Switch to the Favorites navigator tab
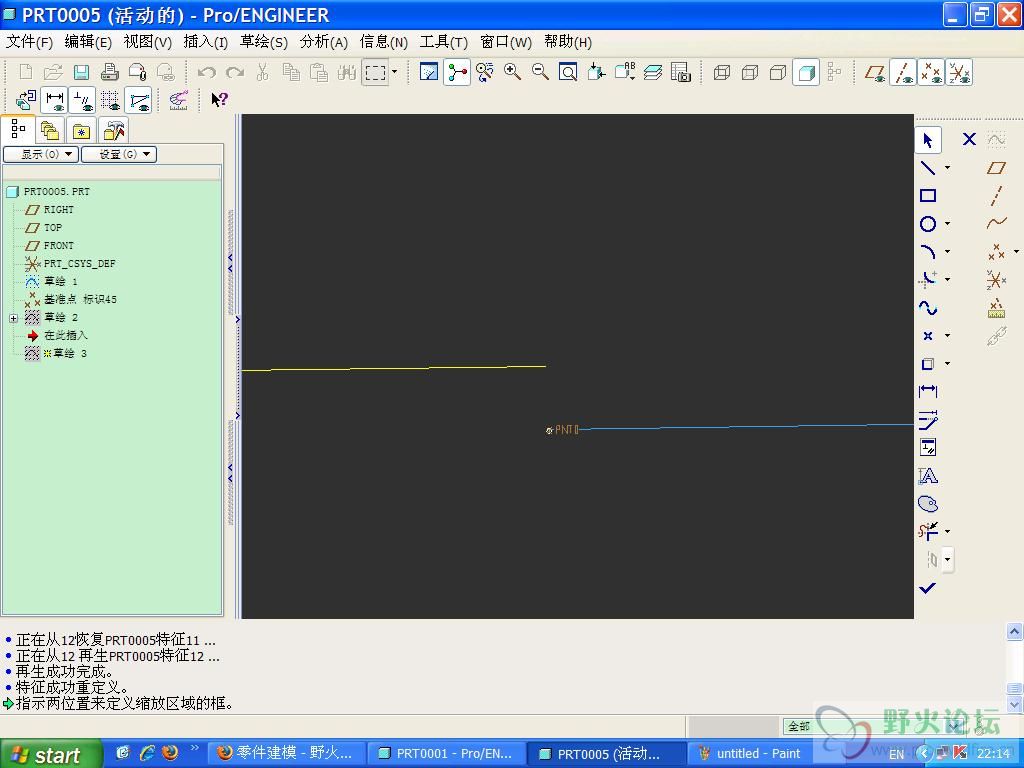The width and height of the screenshot is (1024, 768). [x=81, y=130]
